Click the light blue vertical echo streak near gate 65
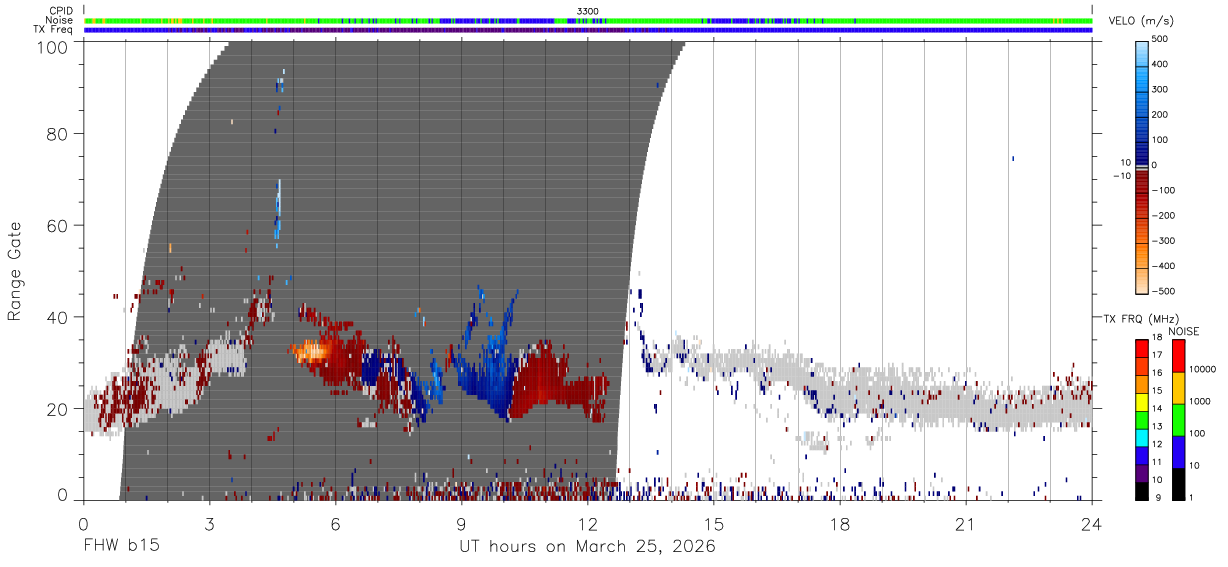The image size is (1228, 567). tap(278, 210)
